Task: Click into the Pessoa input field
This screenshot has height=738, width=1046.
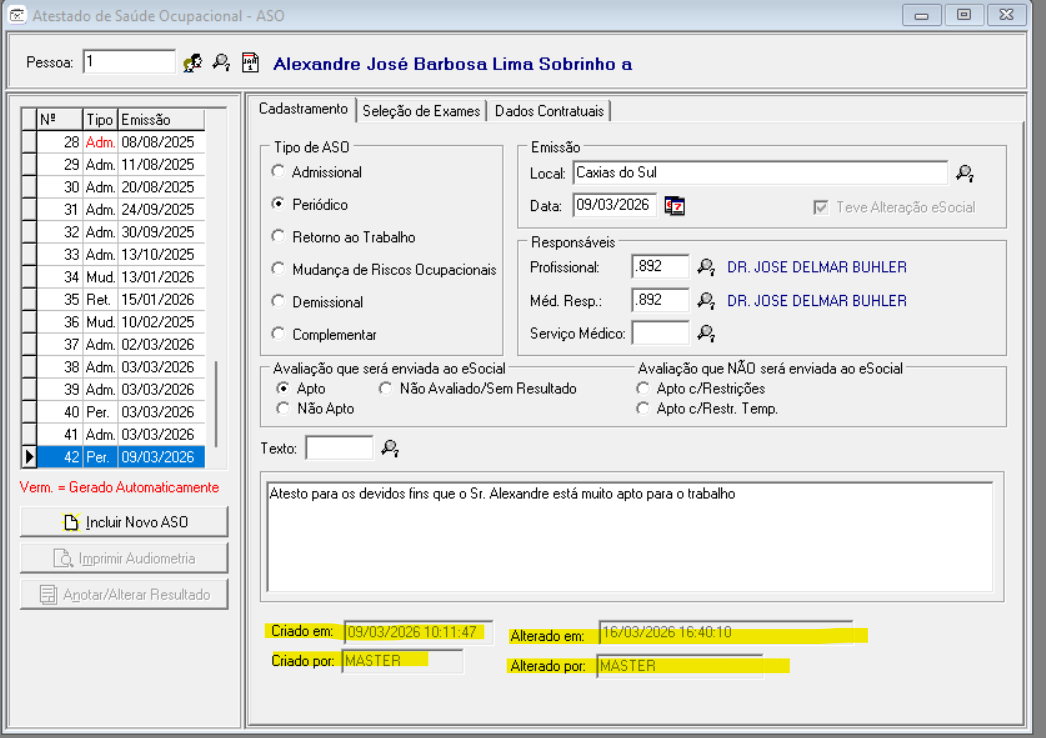Action: tap(129, 62)
